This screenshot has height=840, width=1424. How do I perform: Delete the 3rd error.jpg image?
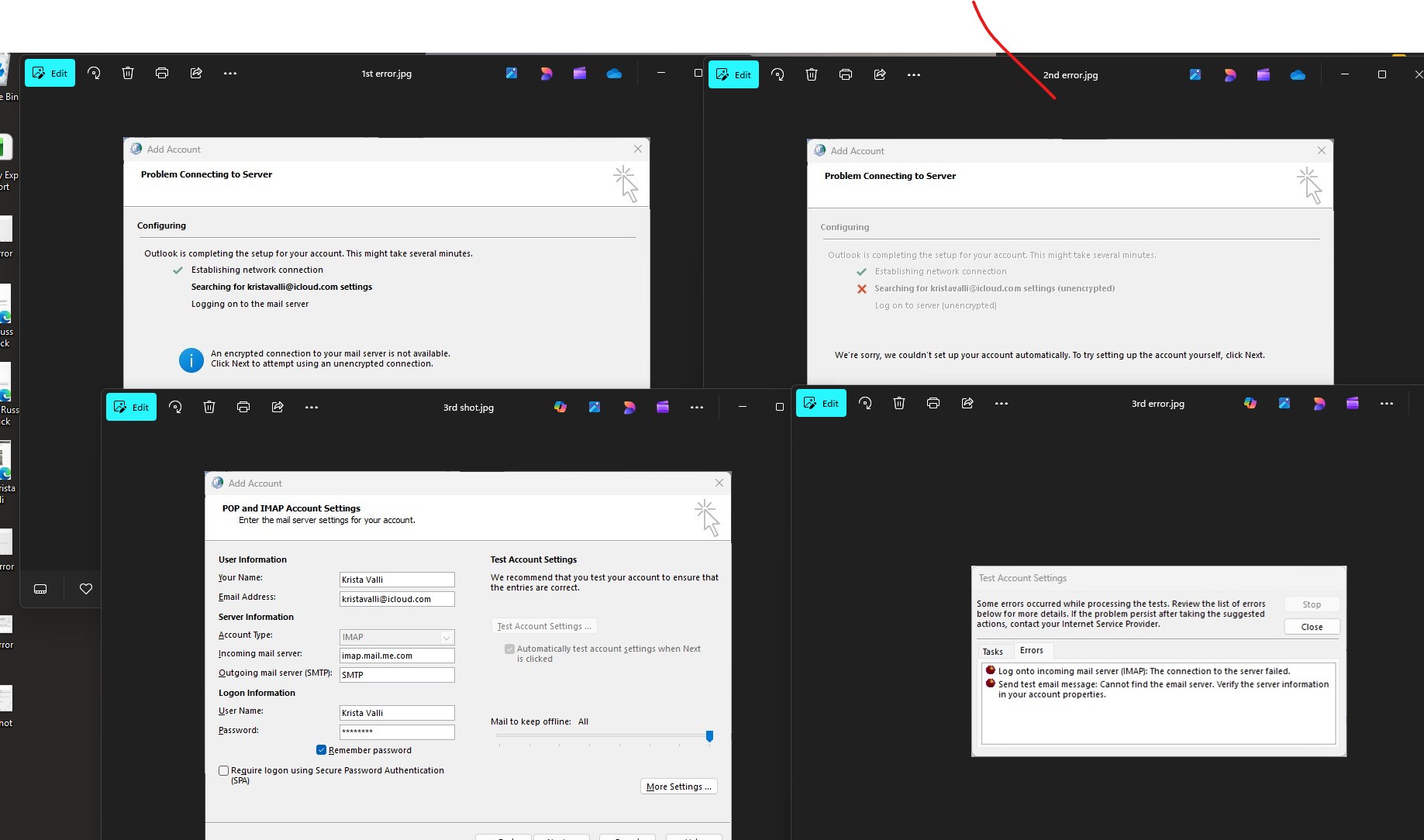(x=899, y=403)
